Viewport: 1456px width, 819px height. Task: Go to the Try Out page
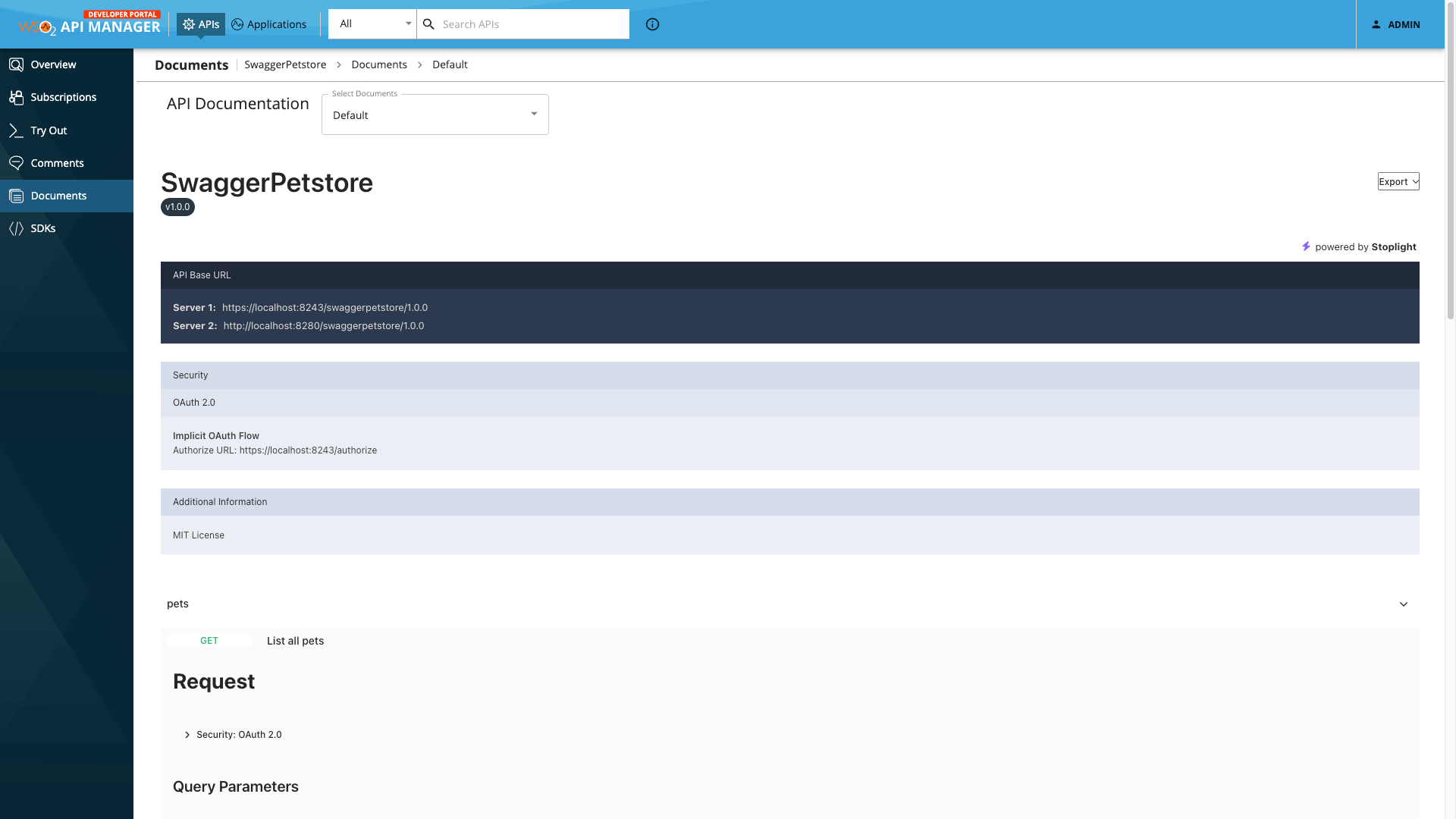(67, 130)
